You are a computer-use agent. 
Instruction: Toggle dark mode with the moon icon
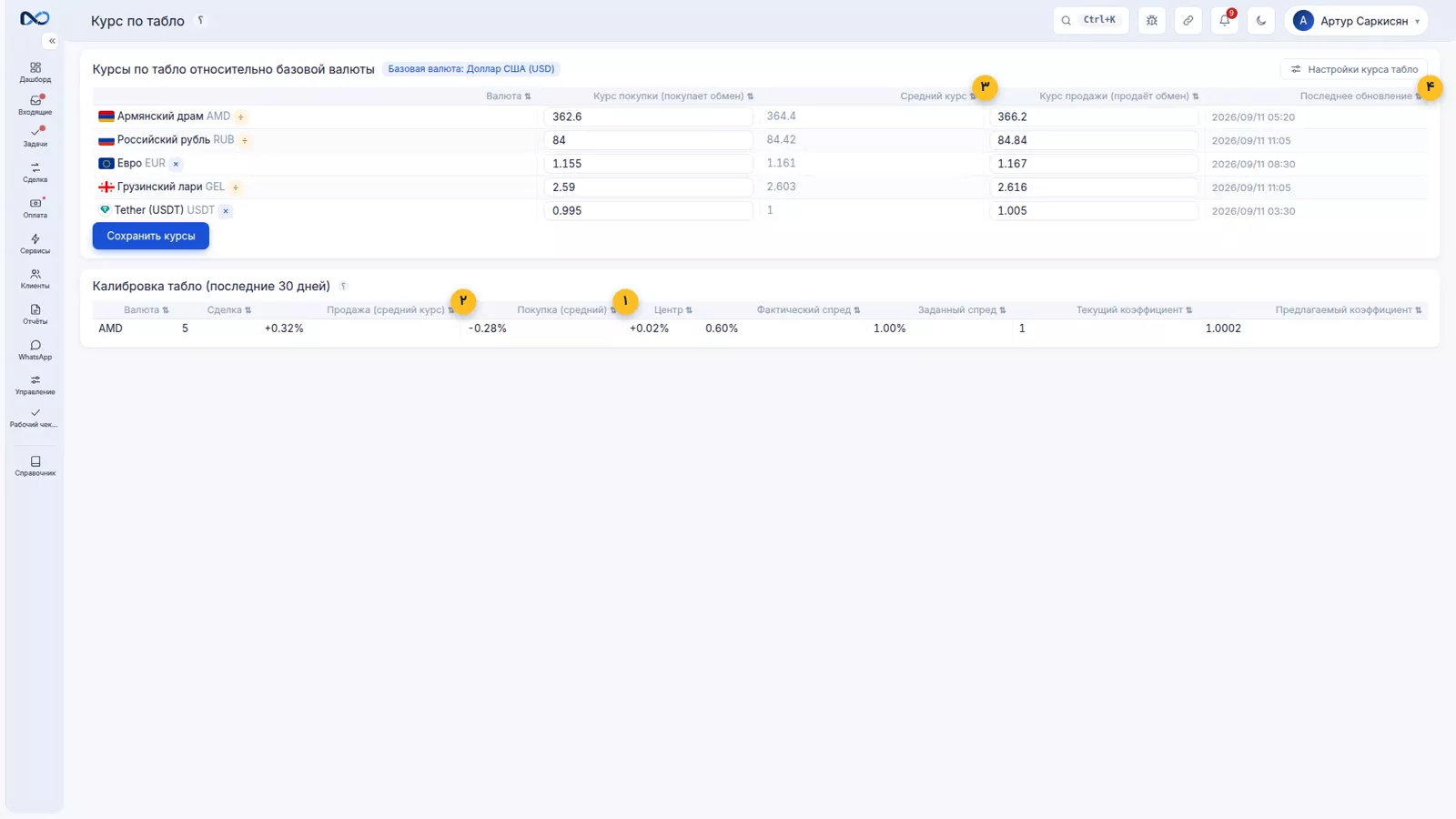pyautogui.click(x=1261, y=20)
